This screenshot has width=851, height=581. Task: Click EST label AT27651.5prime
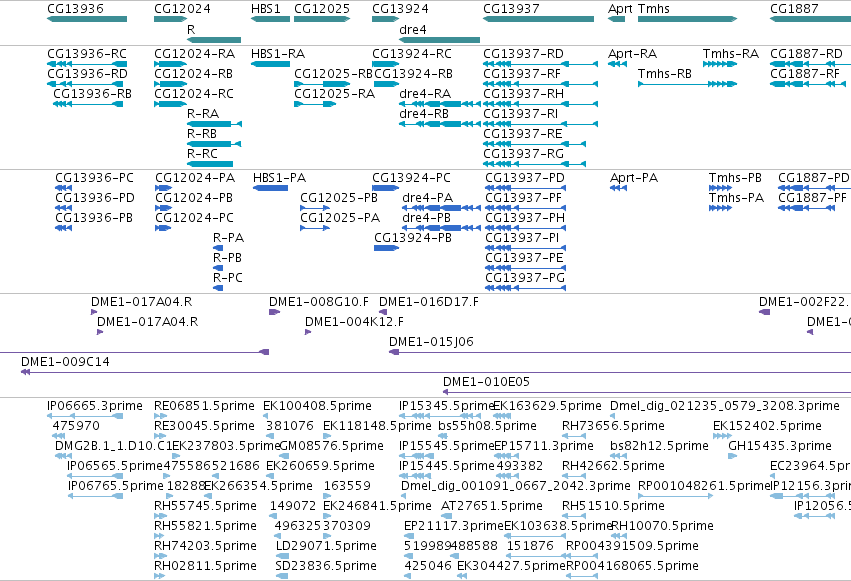coord(492,506)
